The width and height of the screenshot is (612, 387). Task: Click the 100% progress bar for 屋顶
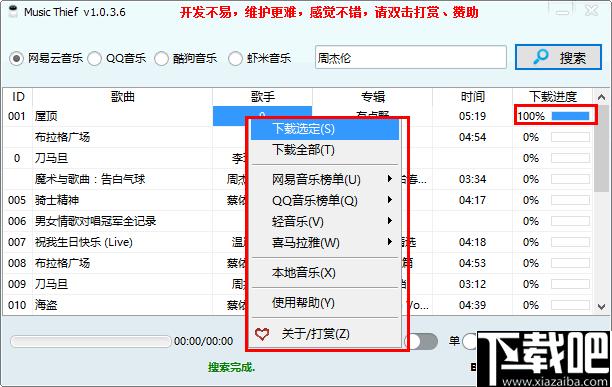click(x=570, y=116)
